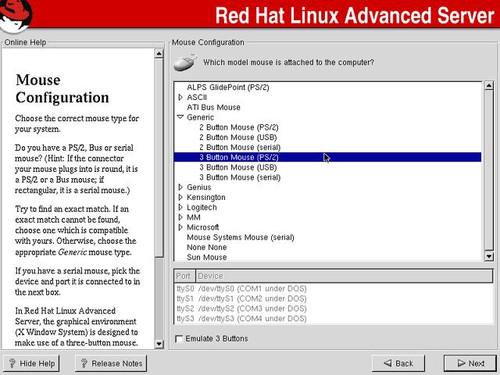Collapse the Generic mouse group
The height and width of the screenshot is (375, 500).
(180, 117)
